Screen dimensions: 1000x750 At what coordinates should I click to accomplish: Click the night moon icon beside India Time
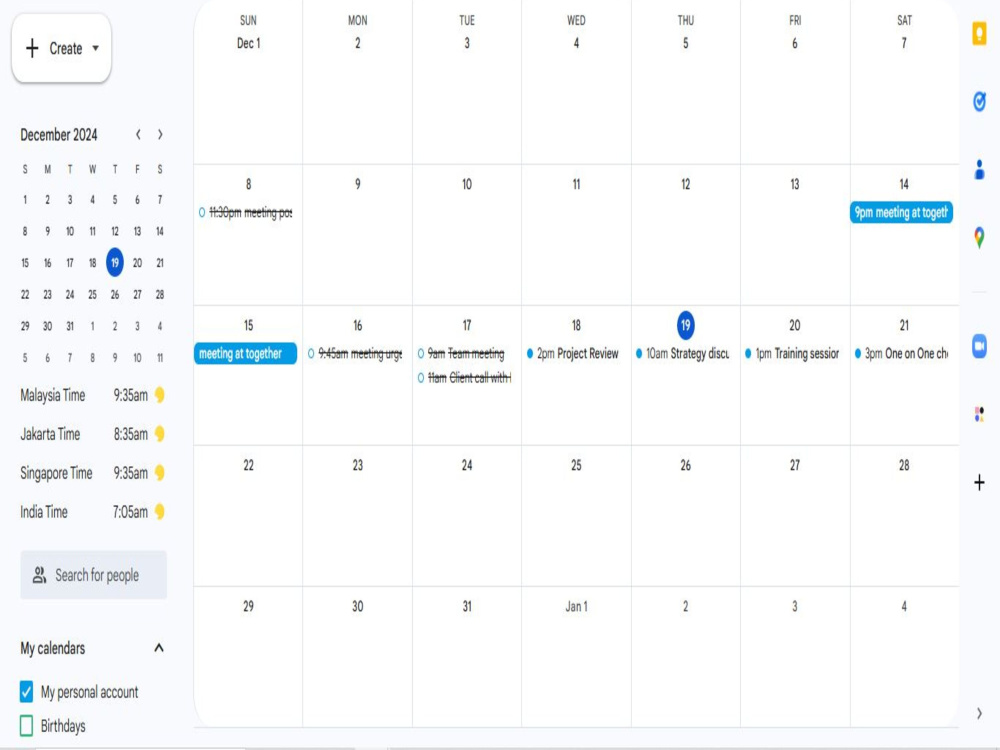(159, 512)
